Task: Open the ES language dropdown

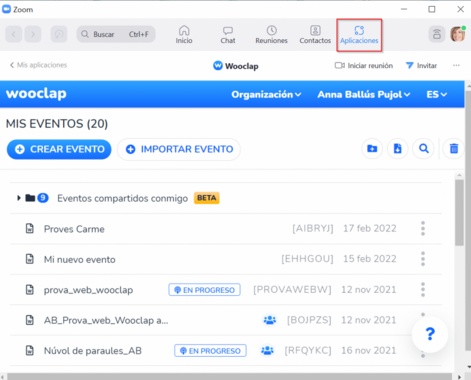Action: [x=436, y=95]
